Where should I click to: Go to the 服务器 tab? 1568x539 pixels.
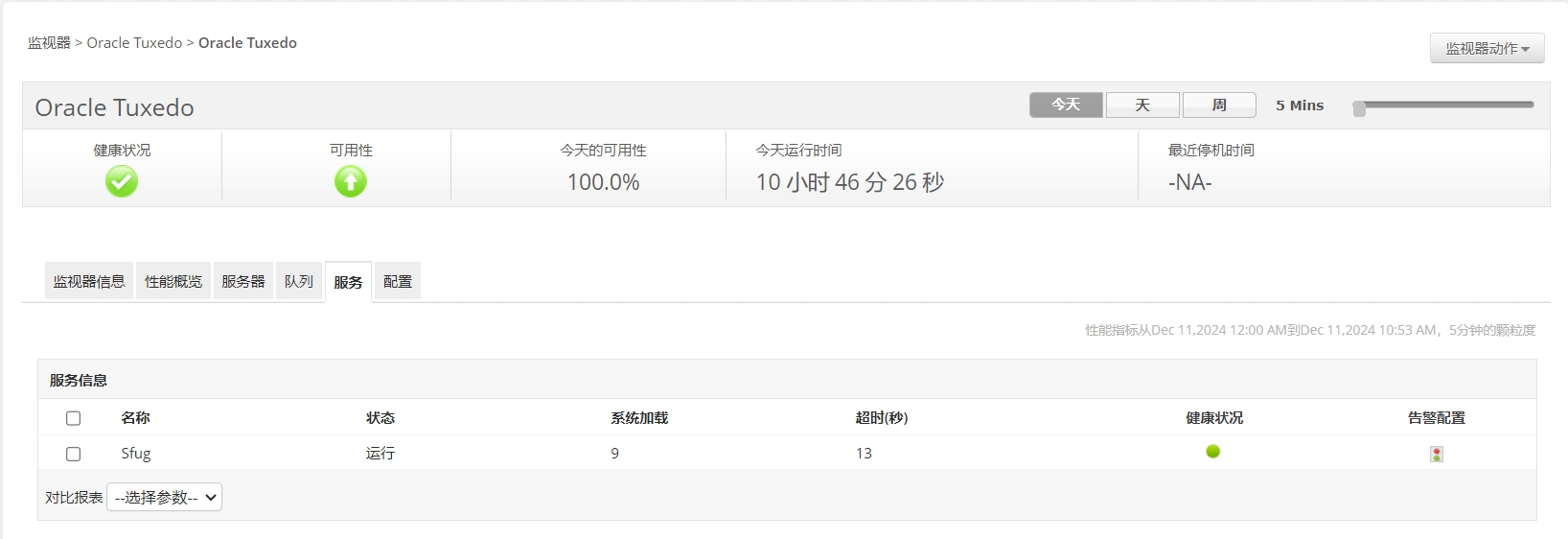(243, 281)
